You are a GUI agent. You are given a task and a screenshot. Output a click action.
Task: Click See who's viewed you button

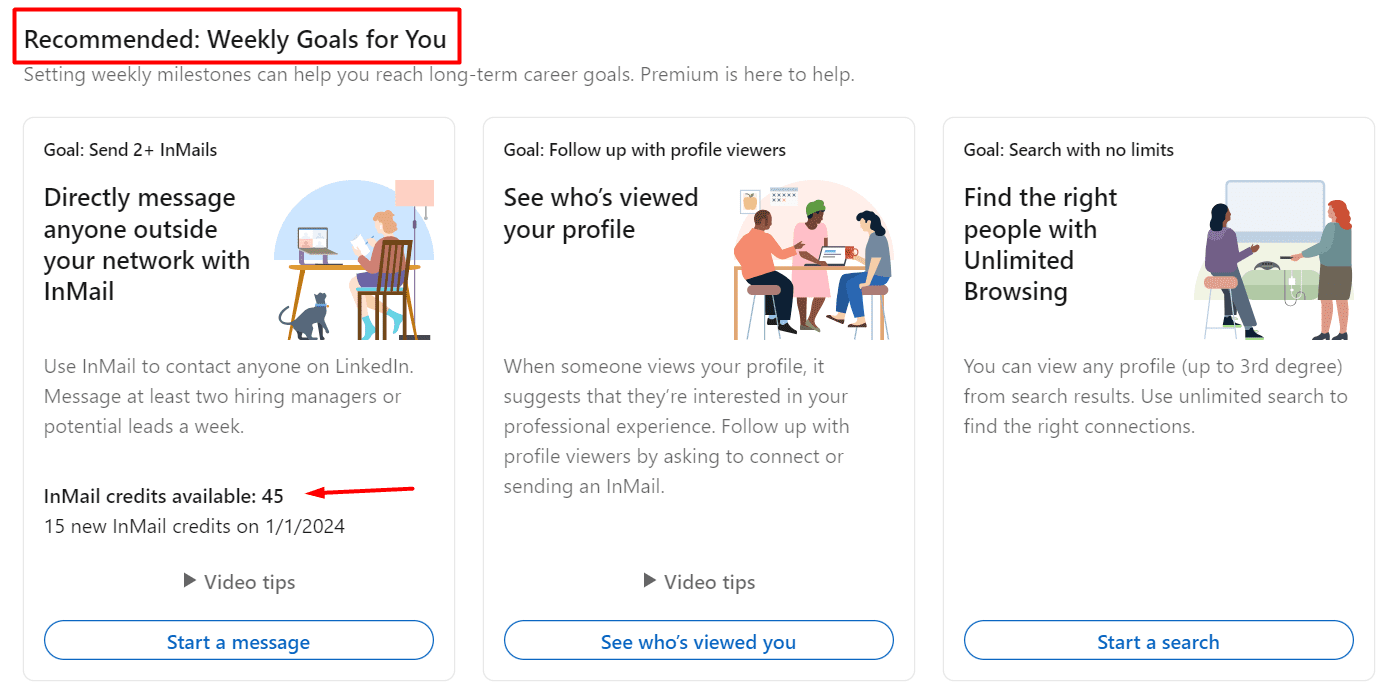coord(699,641)
